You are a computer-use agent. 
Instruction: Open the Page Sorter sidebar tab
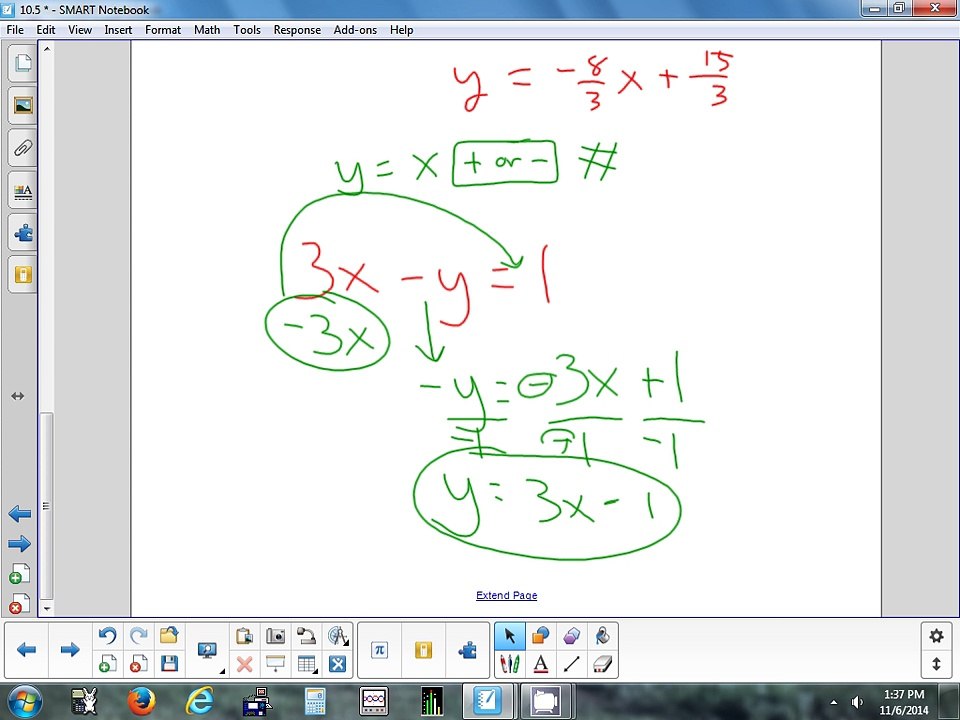tap(23, 62)
